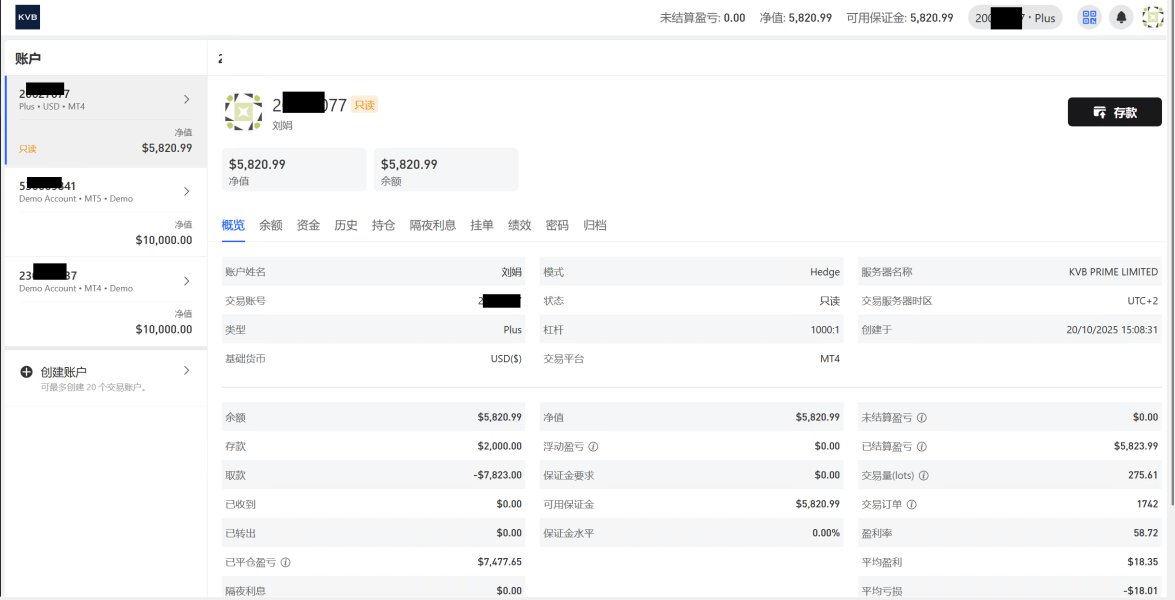Click the 275.61 trading volume value

[x=1143, y=476]
